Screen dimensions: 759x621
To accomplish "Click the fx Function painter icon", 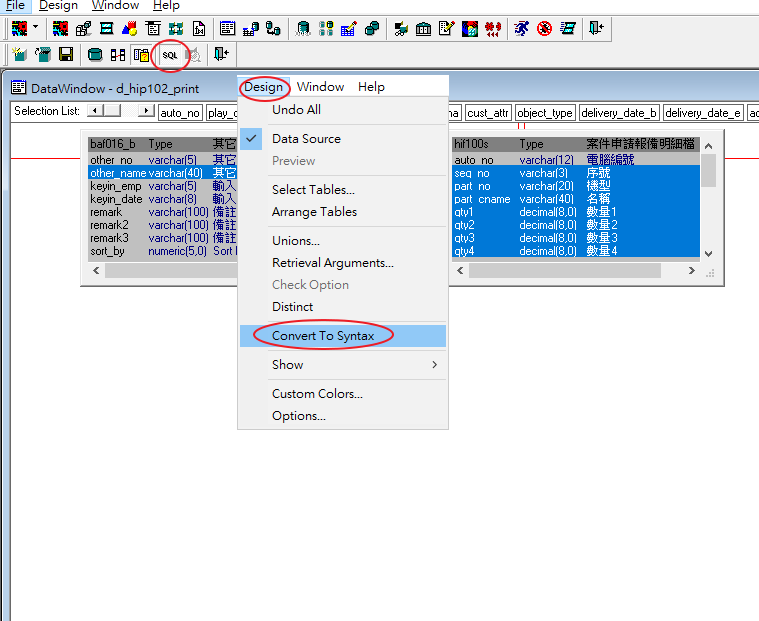I will [199, 29].
